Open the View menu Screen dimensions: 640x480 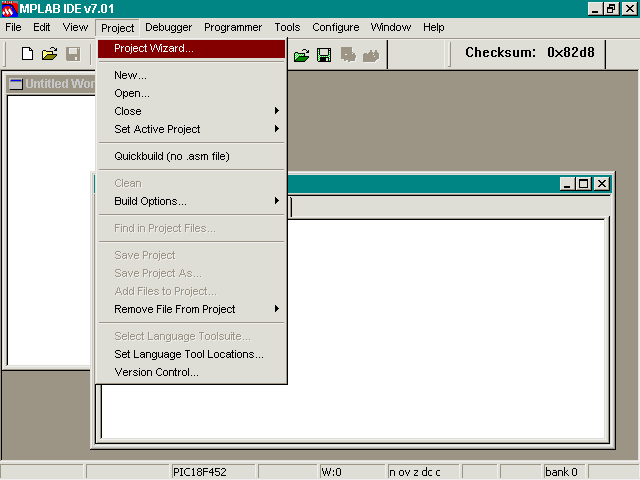click(x=75, y=27)
